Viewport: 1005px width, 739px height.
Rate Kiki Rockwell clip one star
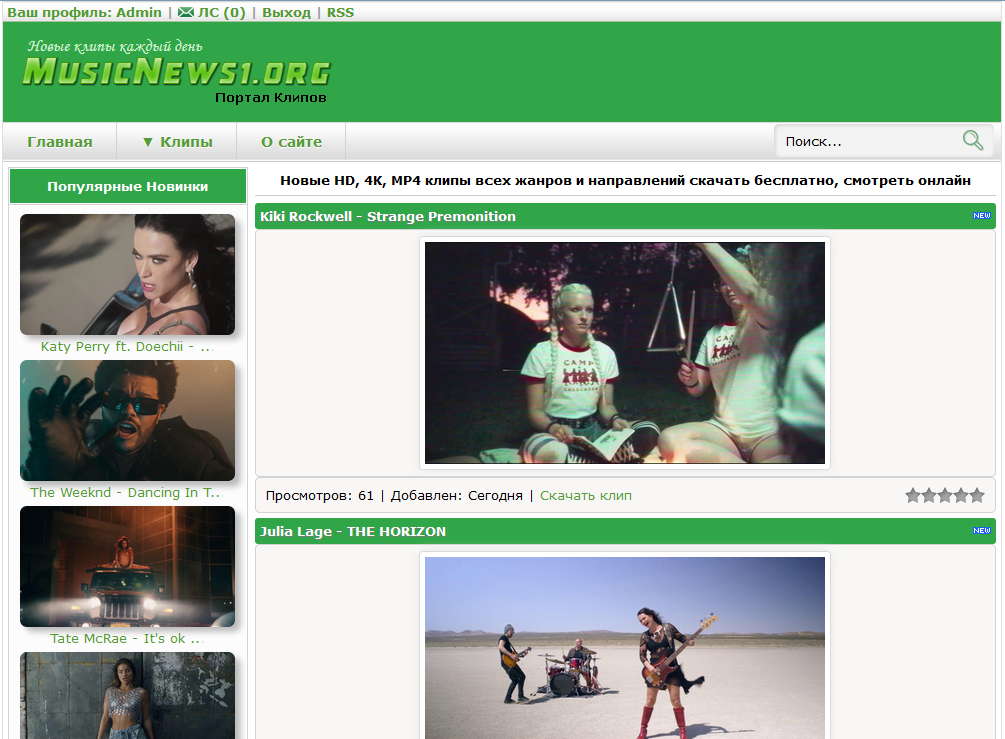pos(912,495)
